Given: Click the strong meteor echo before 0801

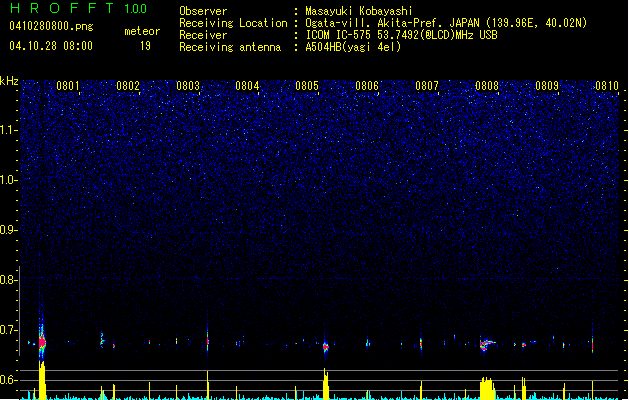Looking at the screenshot, I should click(42, 342).
